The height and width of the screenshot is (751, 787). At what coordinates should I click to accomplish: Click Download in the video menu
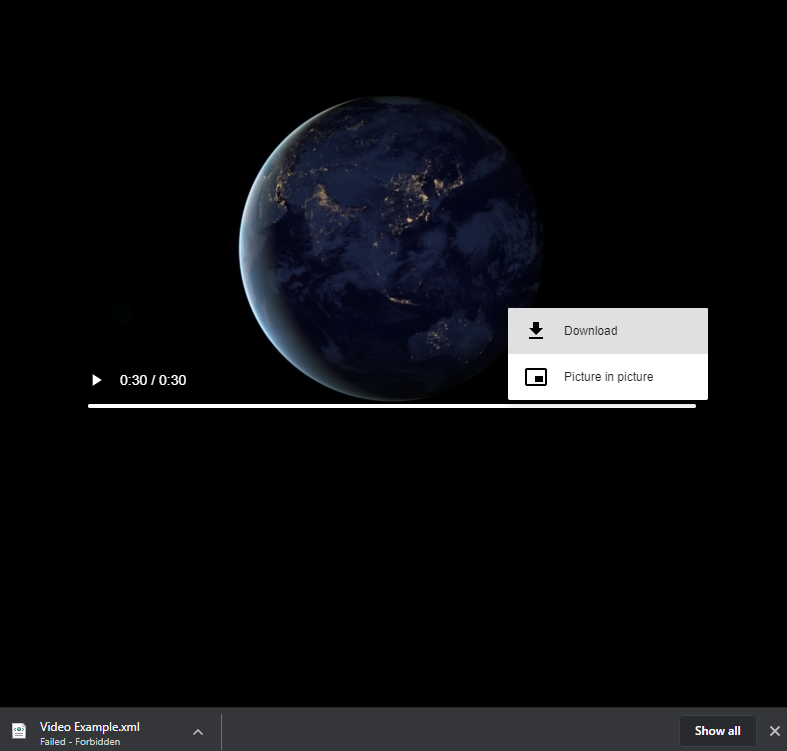coord(608,331)
